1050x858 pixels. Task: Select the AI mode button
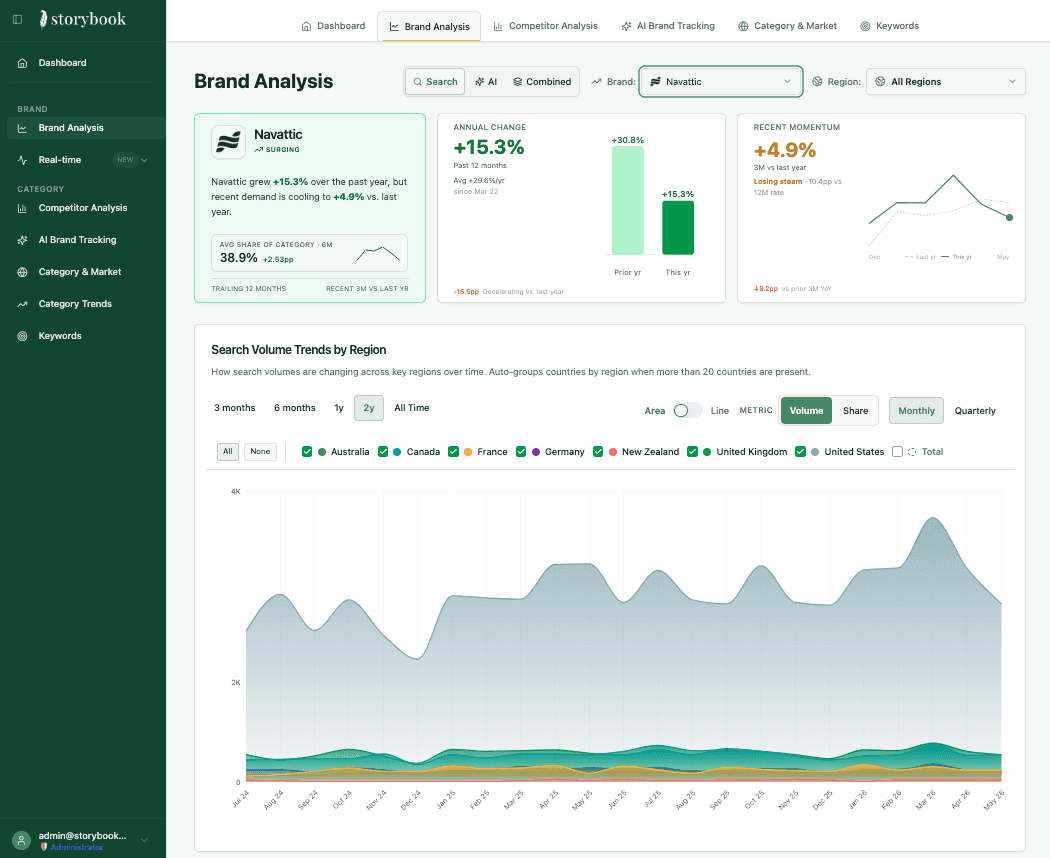point(486,82)
